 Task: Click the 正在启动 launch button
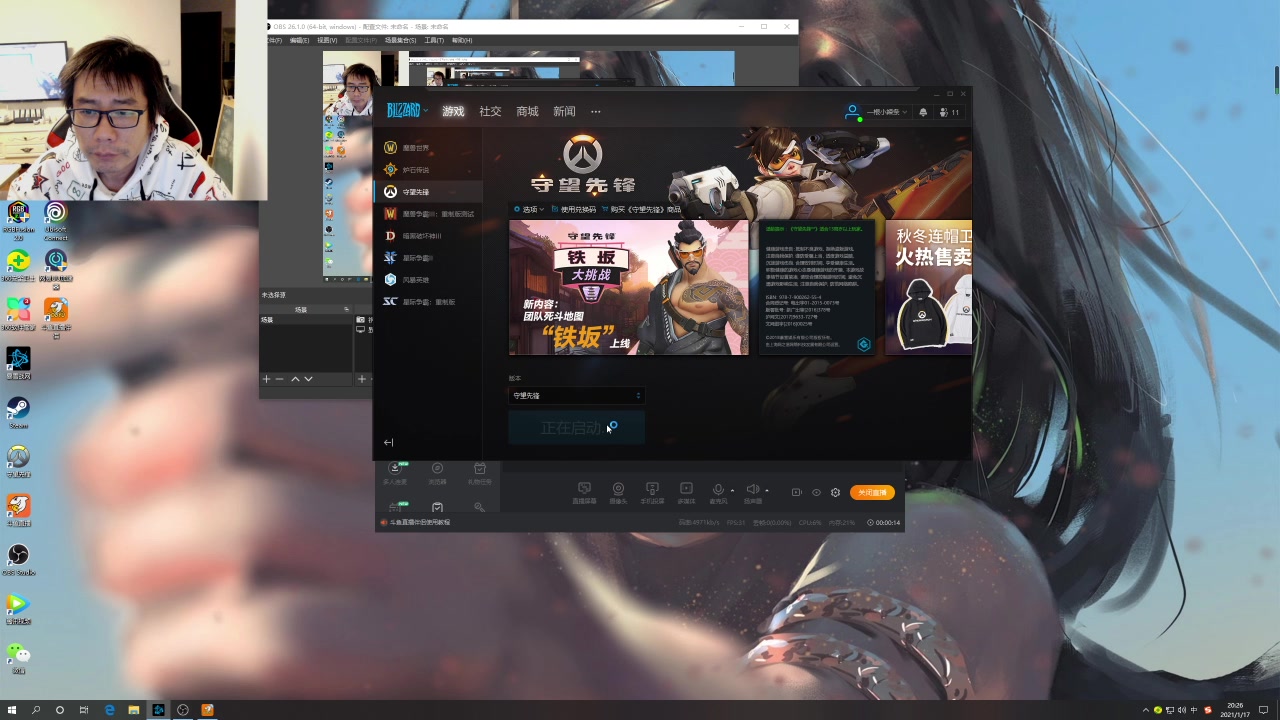(x=577, y=428)
